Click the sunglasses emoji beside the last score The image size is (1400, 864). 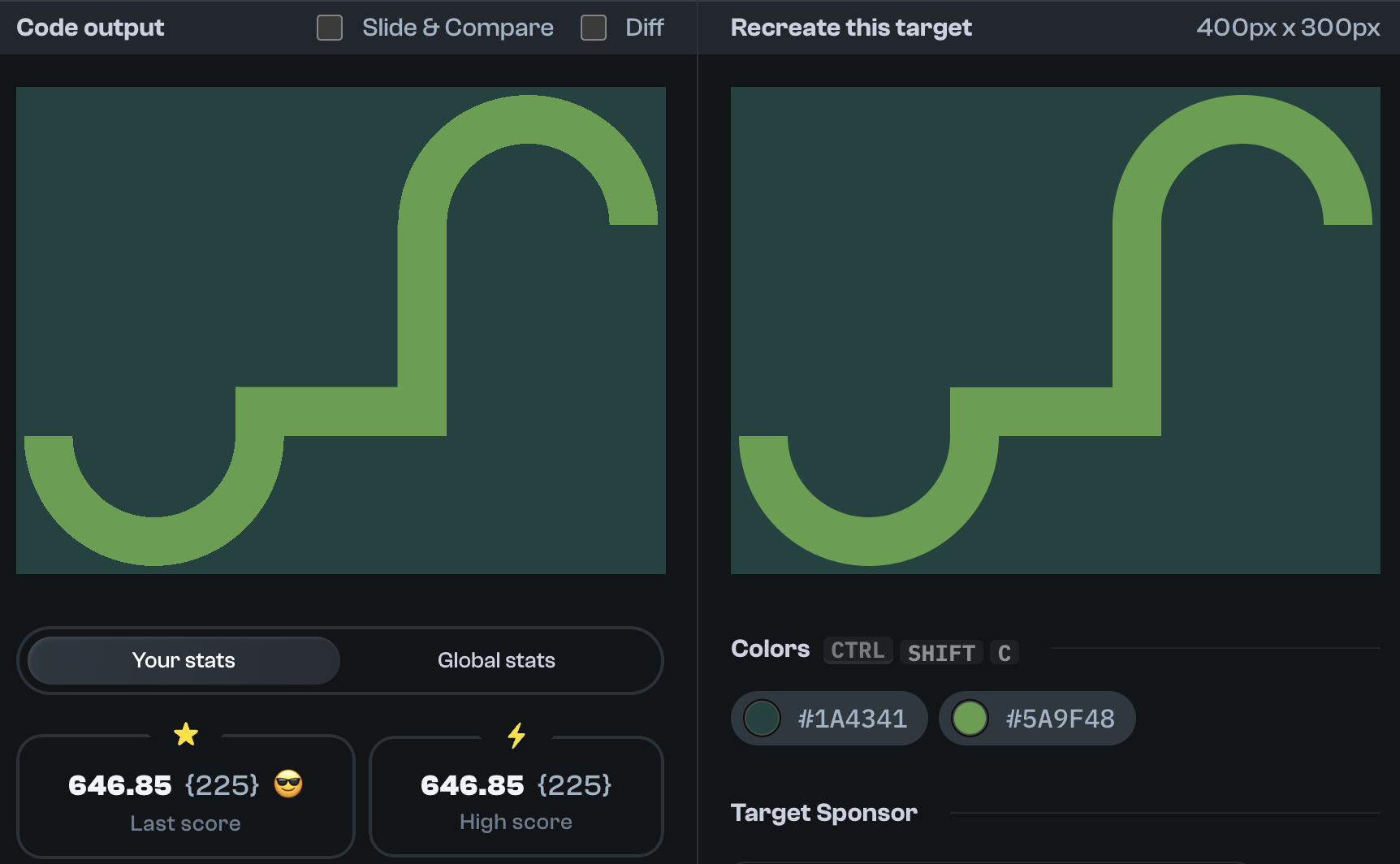287,784
